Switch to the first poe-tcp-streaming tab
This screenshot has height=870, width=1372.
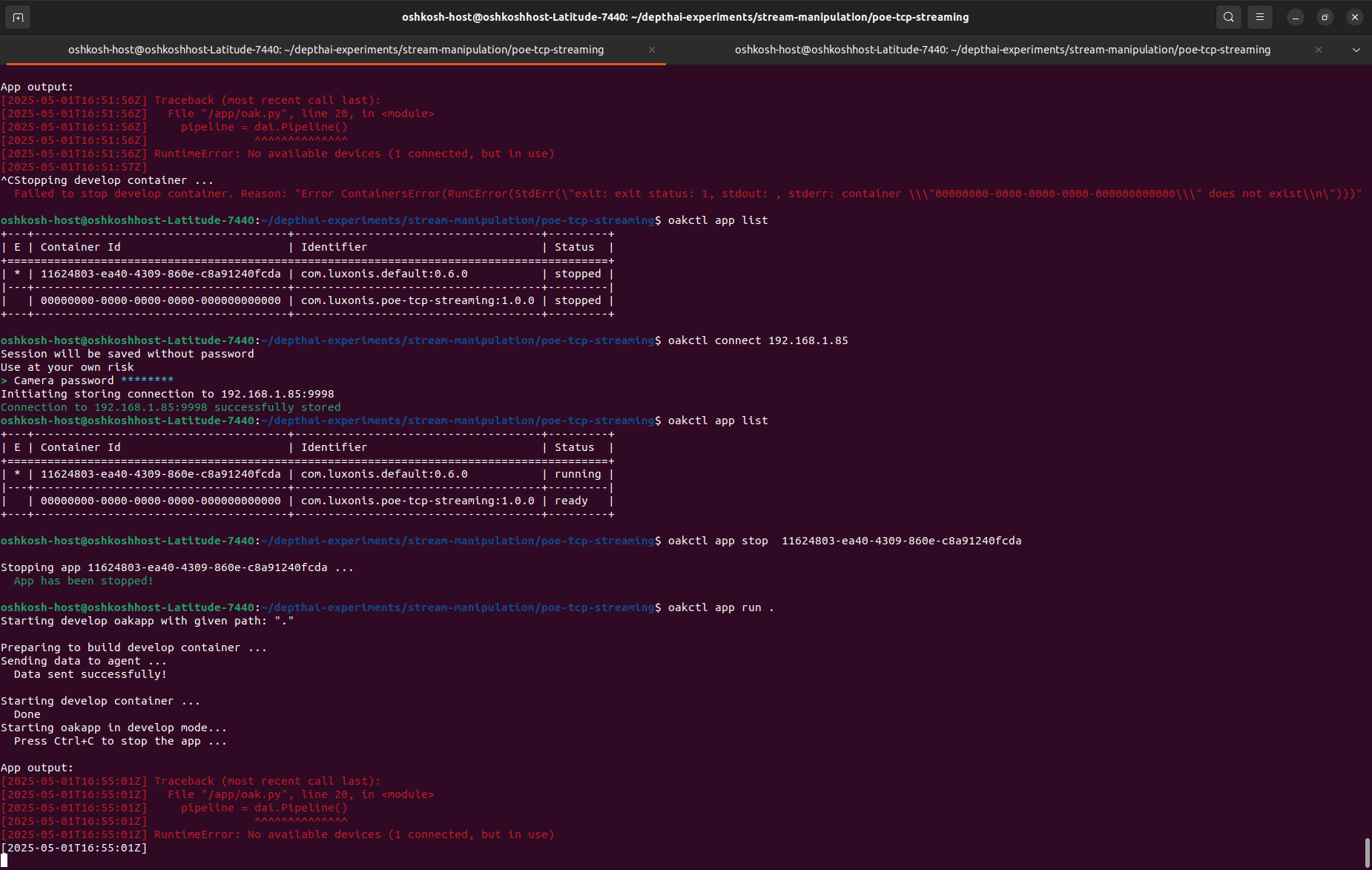(335, 50)
